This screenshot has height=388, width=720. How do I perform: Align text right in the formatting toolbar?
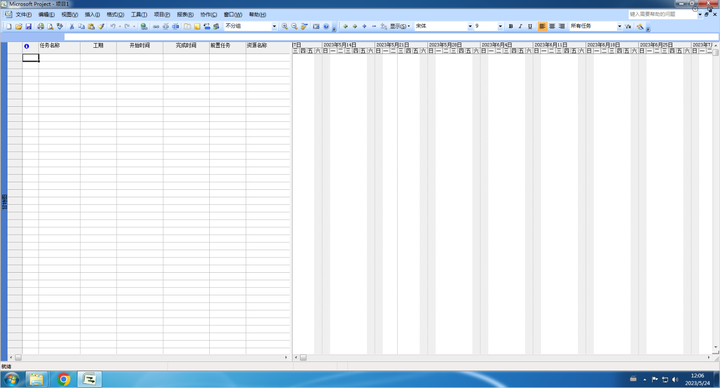(x=562, y=27)
